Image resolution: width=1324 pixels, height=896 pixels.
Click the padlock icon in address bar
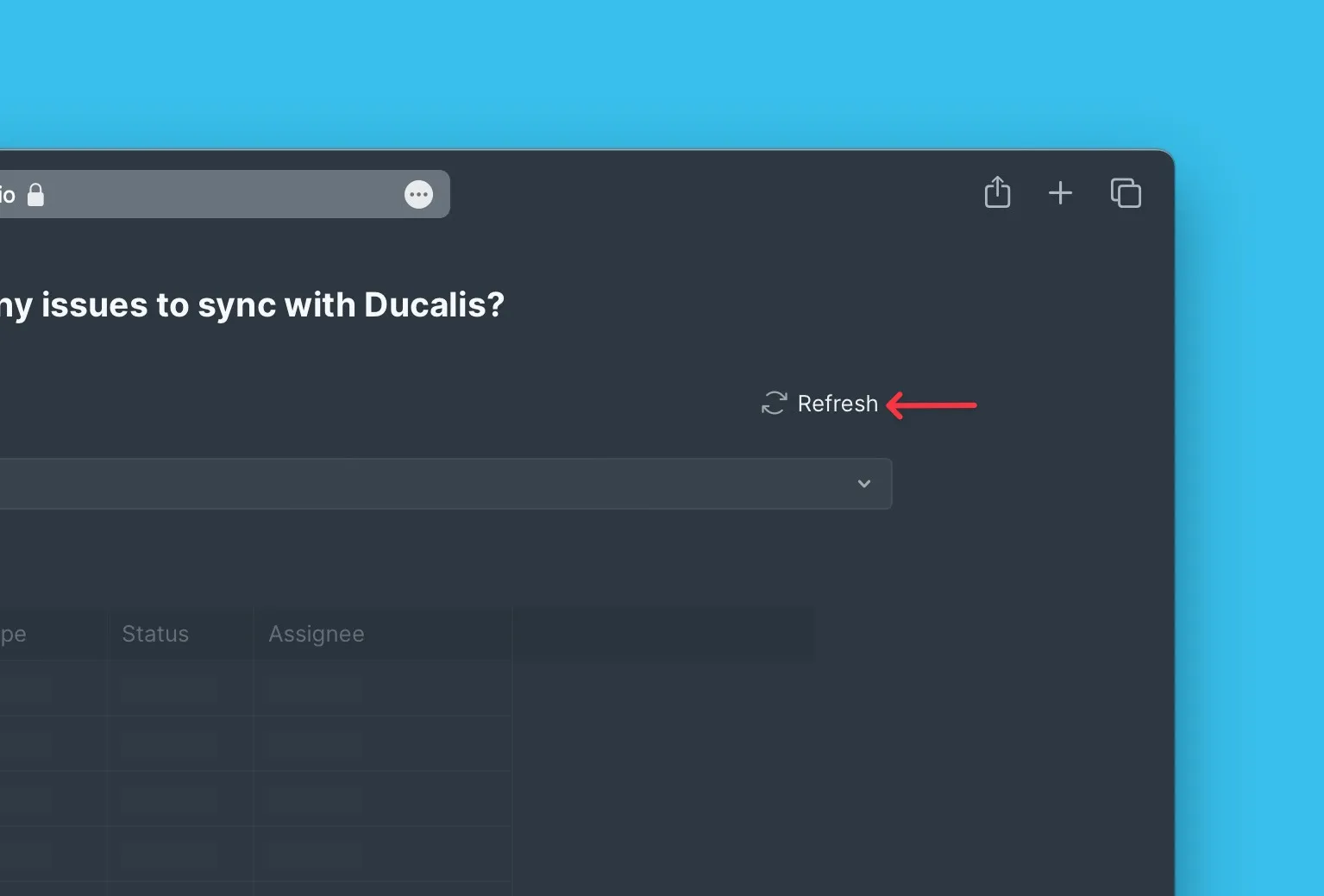35,195
